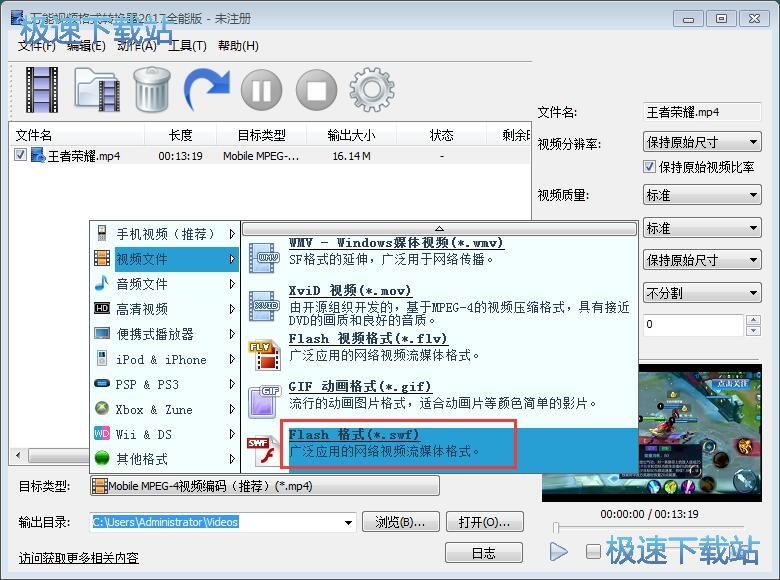Open the 文件(F) menu
780x580 pixels.
pyautogui.click(x=36, y=46)
